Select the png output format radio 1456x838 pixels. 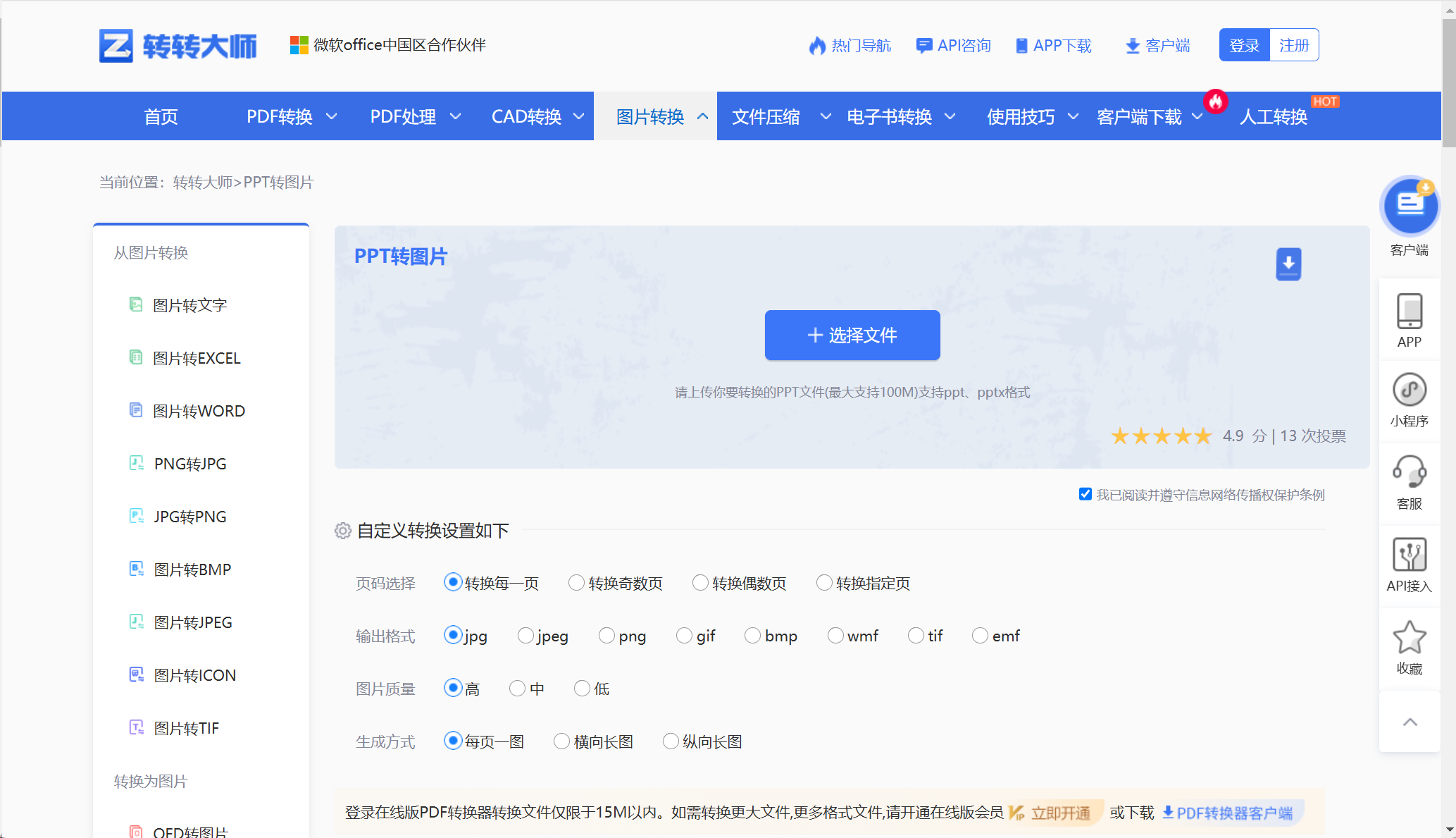coord(606,636)
